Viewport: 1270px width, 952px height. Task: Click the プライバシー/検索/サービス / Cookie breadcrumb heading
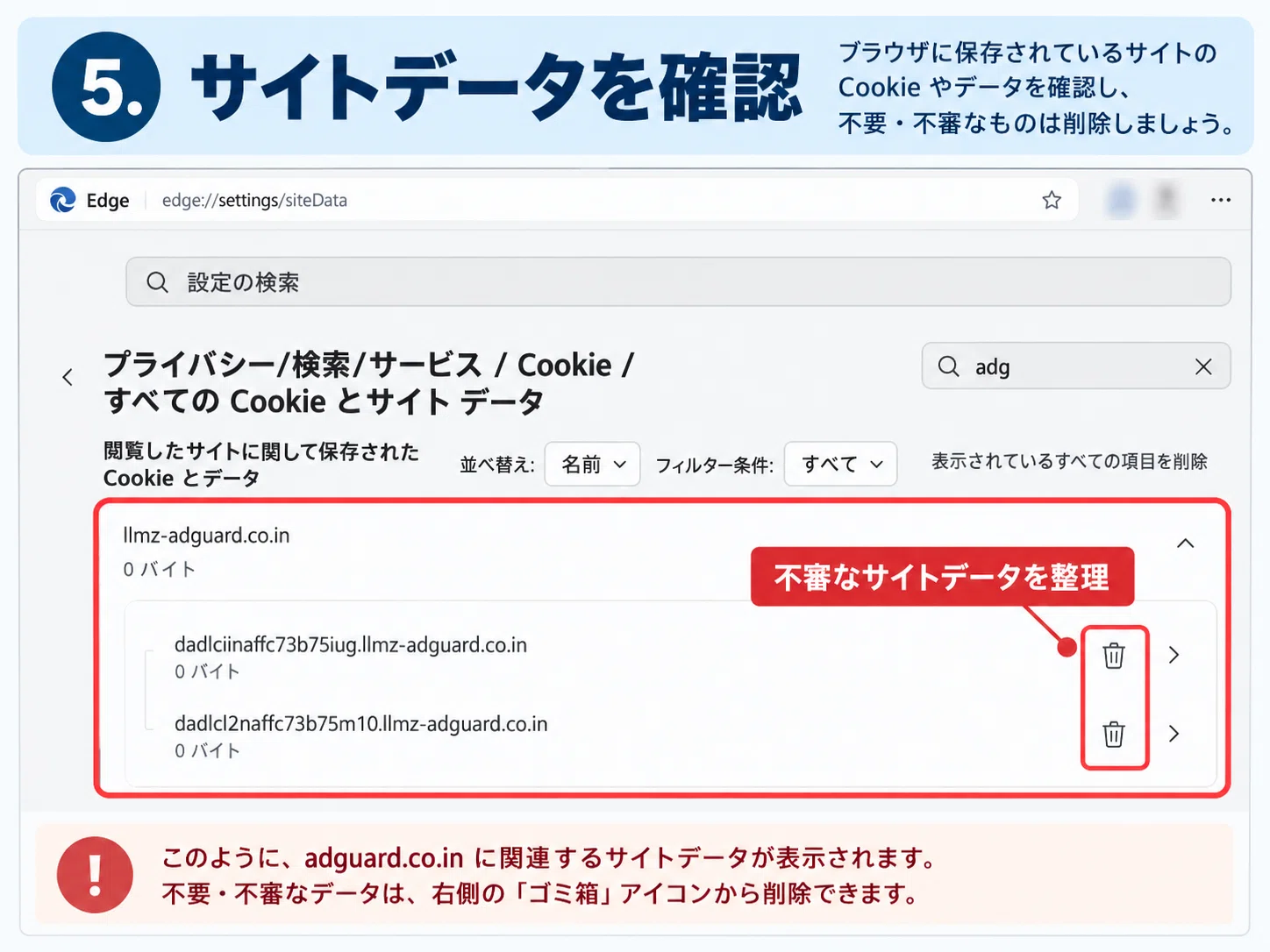click(x=368, y=365)
